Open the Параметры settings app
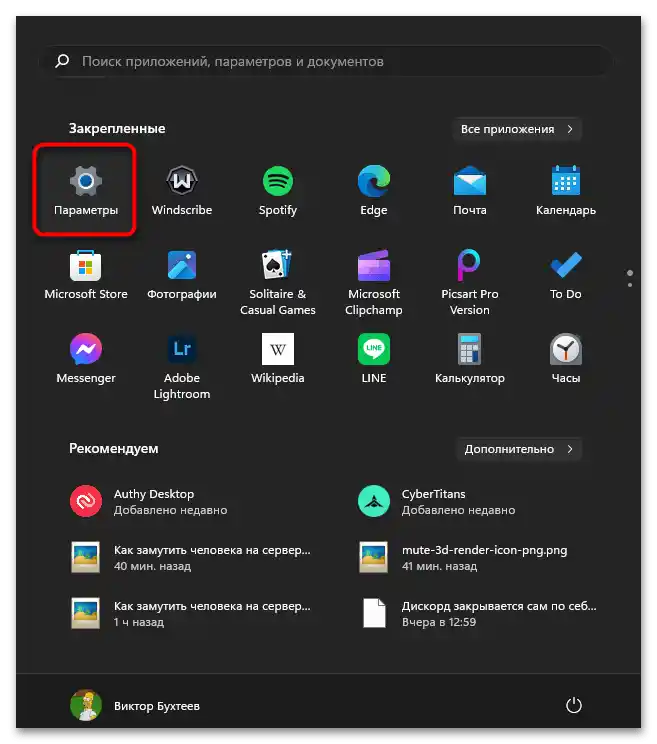This screenshot has height=744, width=657. click(x=85, y=190)
